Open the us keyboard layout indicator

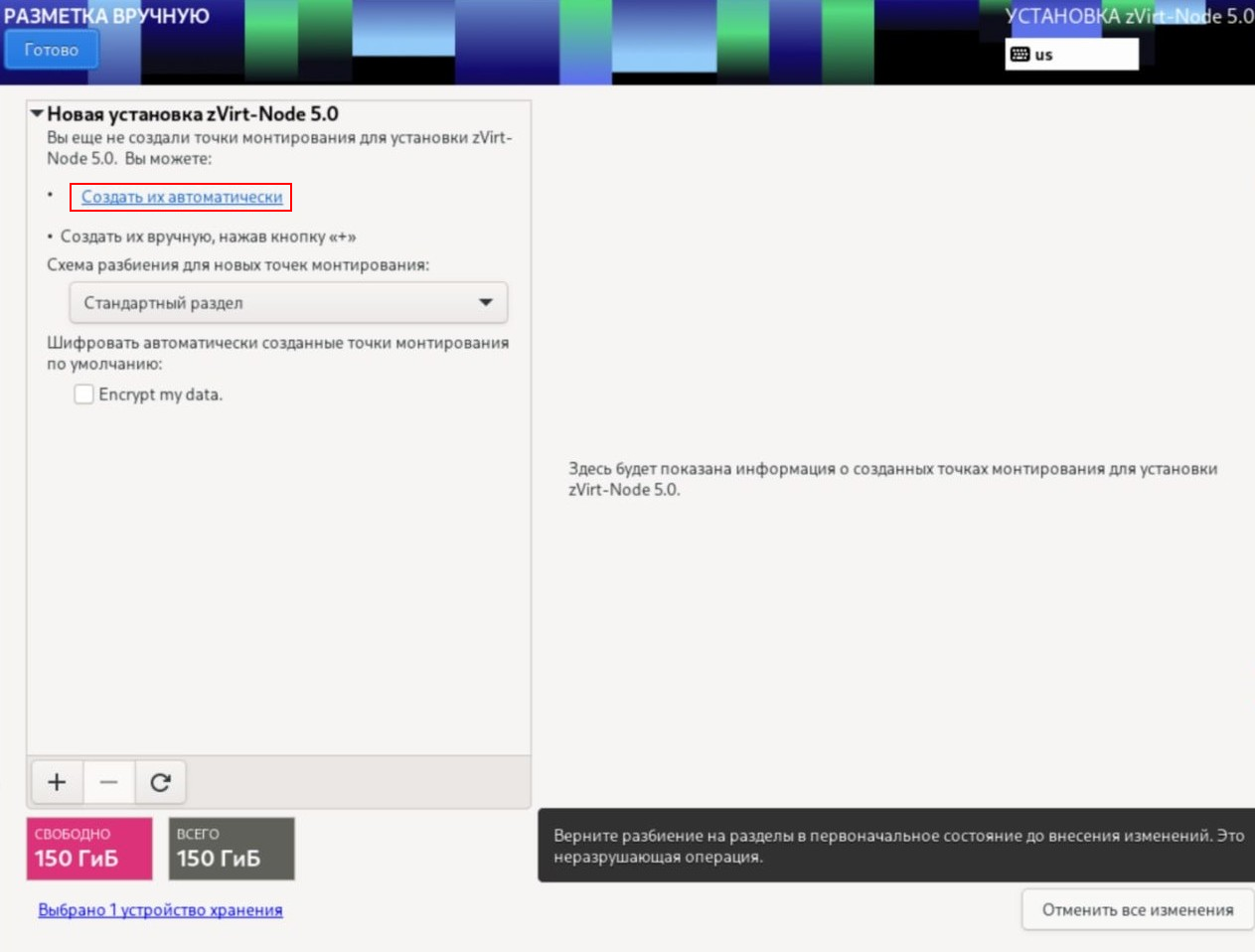click(x=1071, y=55)
